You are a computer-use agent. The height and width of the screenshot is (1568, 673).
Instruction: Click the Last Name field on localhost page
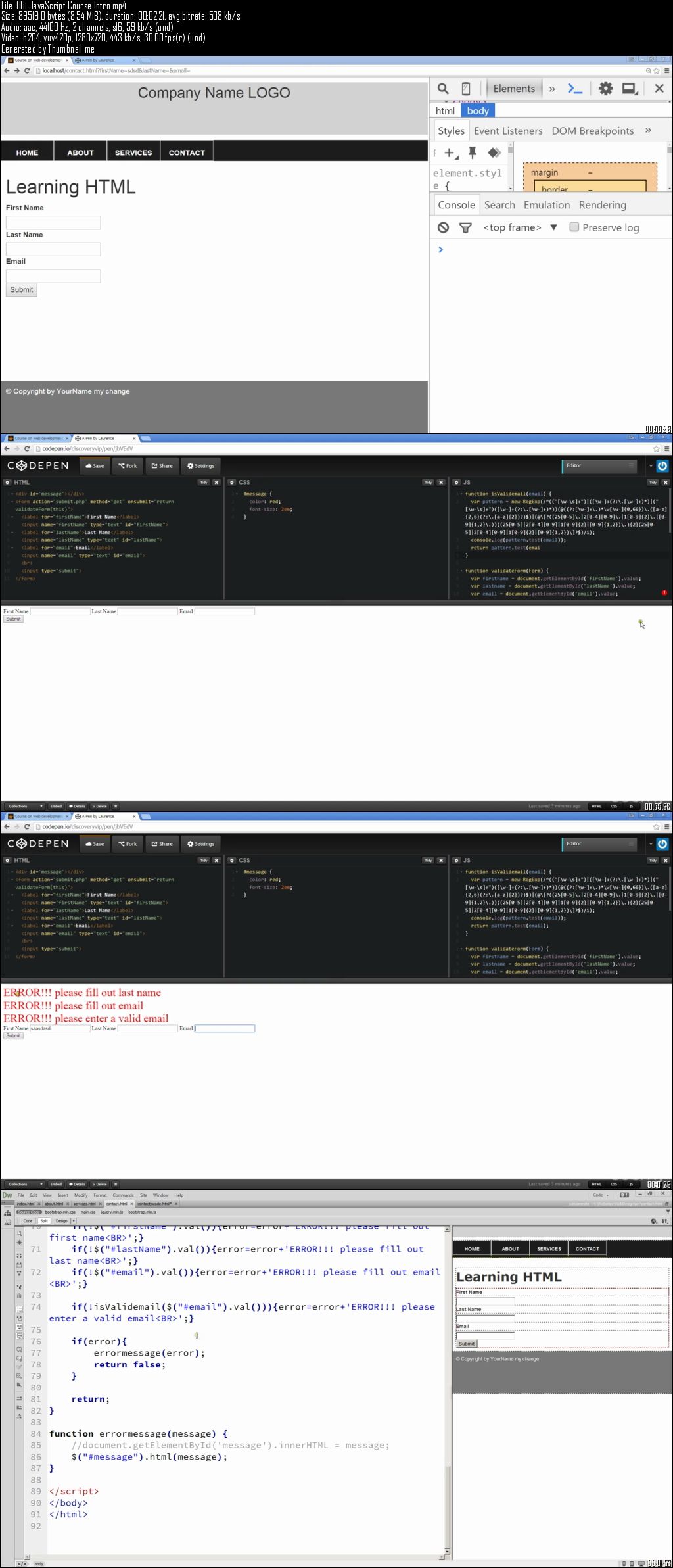coord(53,249)
